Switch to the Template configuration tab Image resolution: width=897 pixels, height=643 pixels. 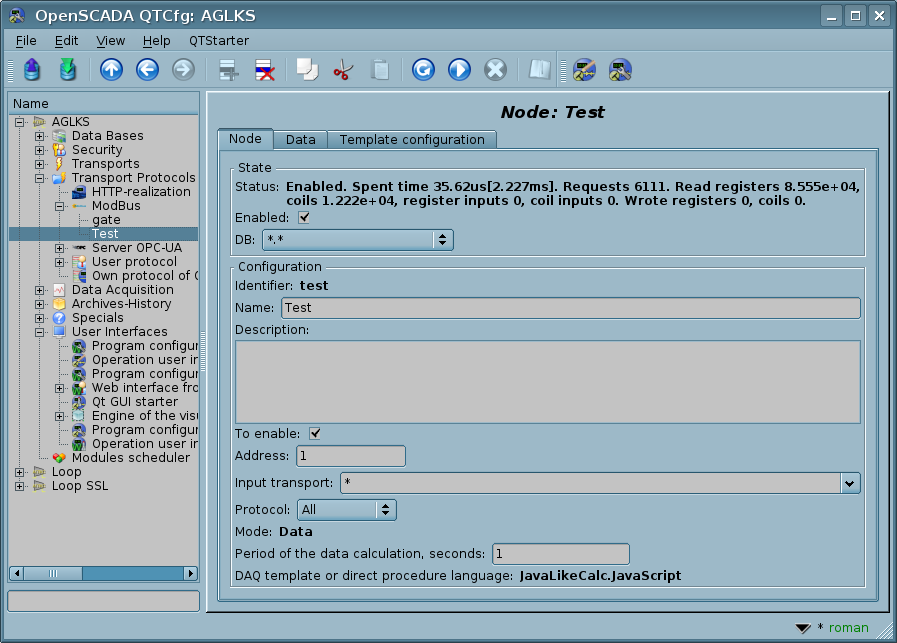click(x=411, y=139)
